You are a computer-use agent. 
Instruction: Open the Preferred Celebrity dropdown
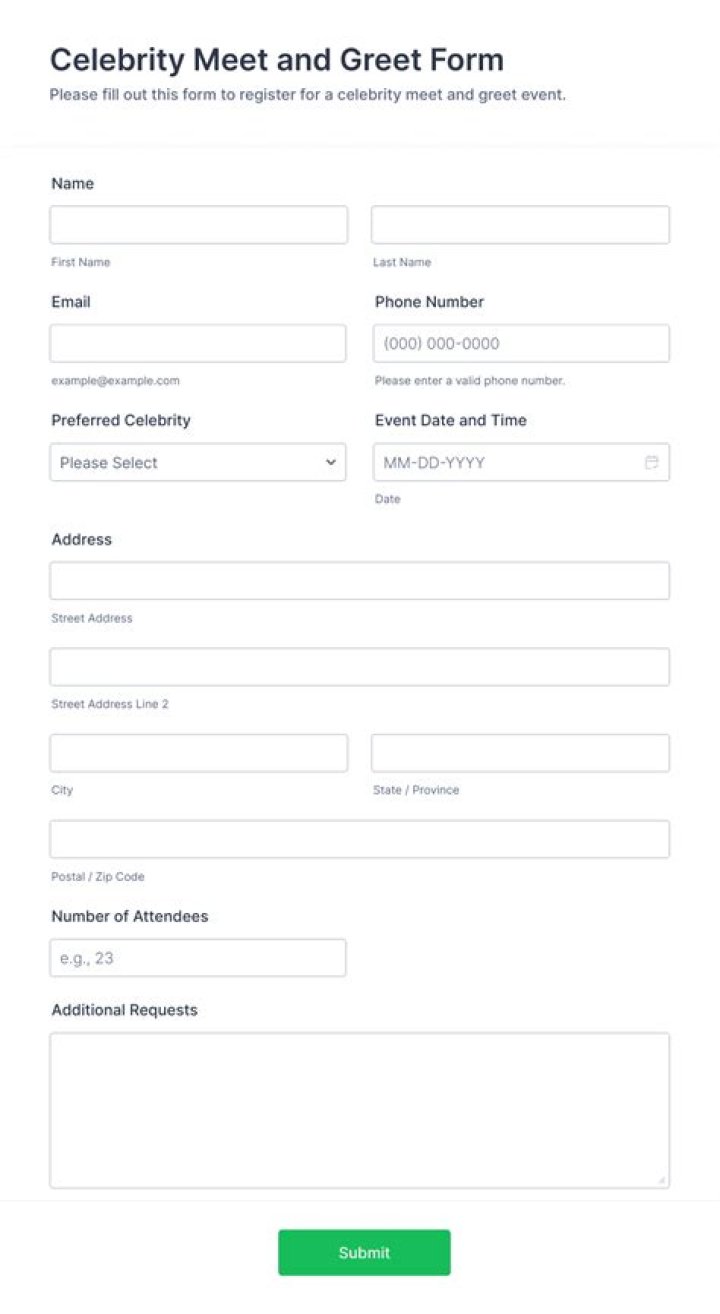coord(198,462)
